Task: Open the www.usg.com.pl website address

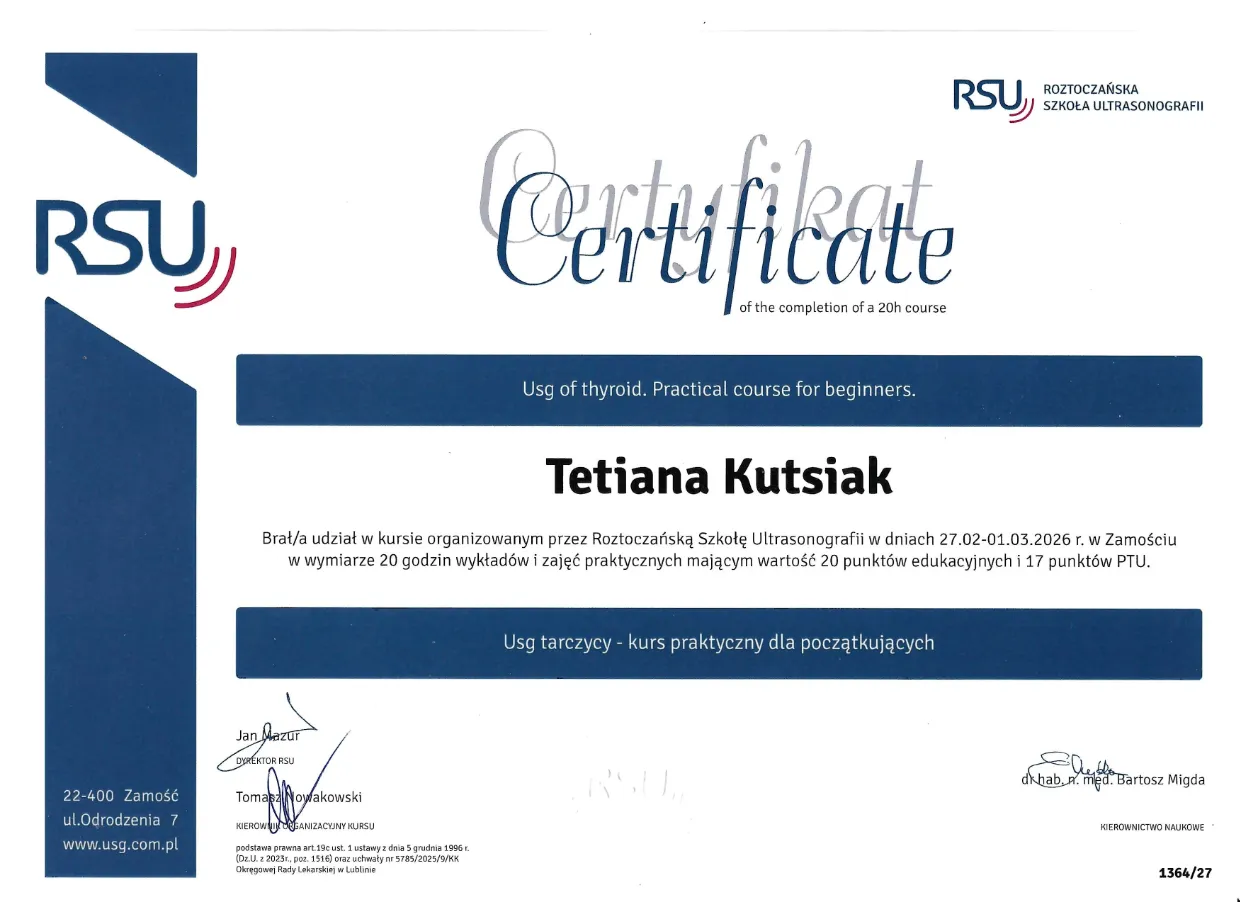Action: coord(120,844)
